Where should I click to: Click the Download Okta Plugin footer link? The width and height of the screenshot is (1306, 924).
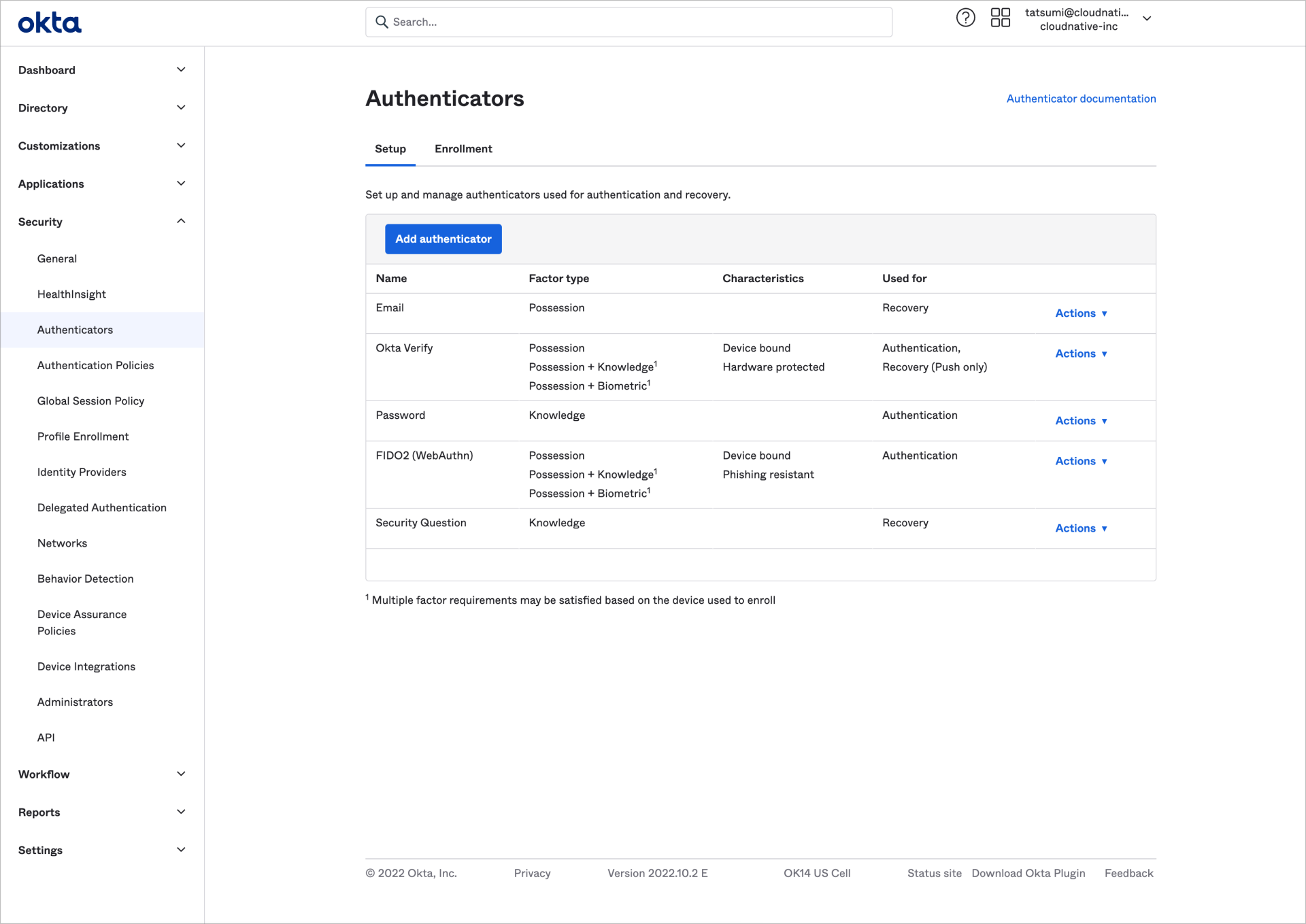click(x=1028, y=873)
